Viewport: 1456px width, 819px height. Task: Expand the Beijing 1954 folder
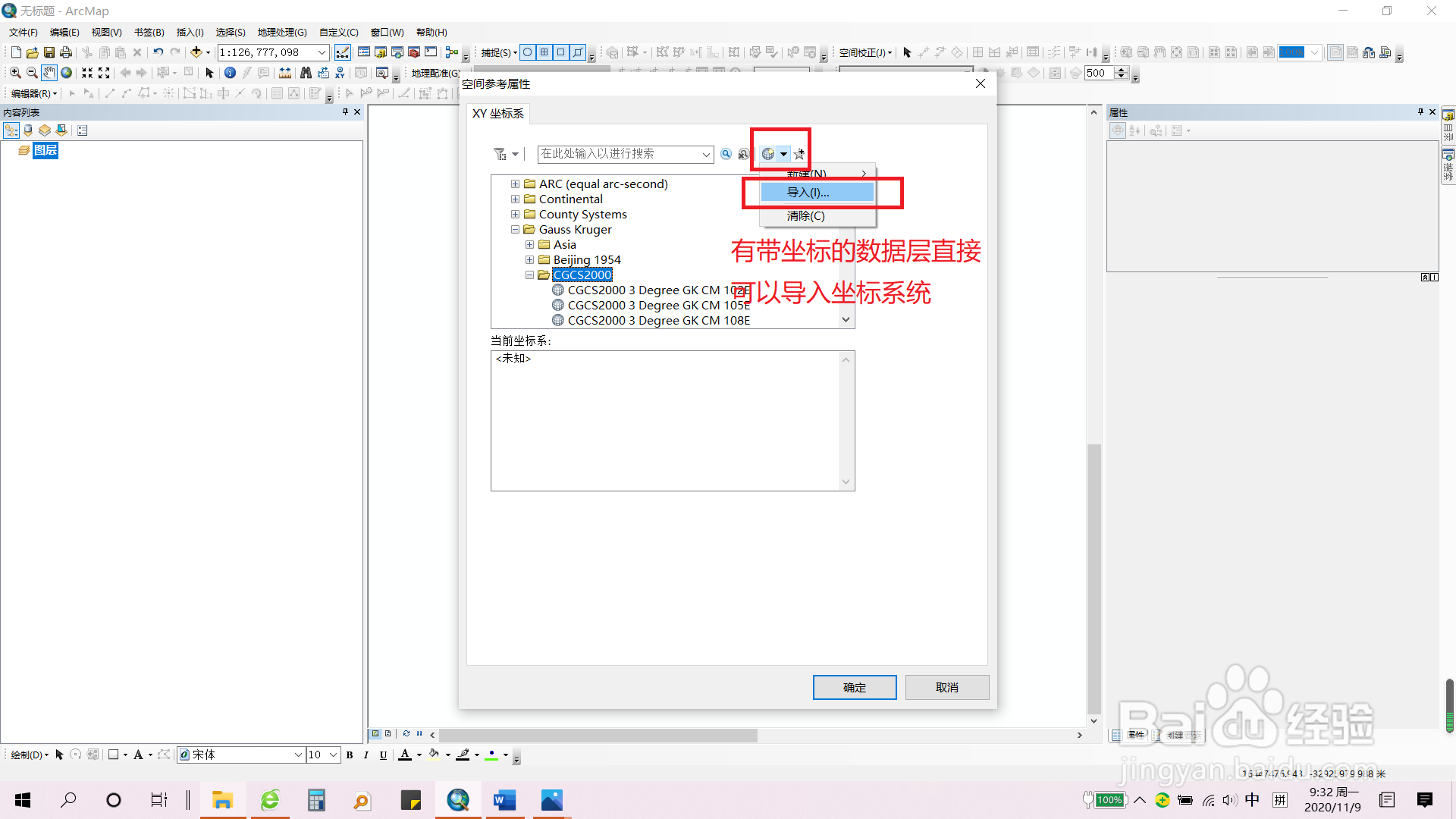click(x=529, y=259)
